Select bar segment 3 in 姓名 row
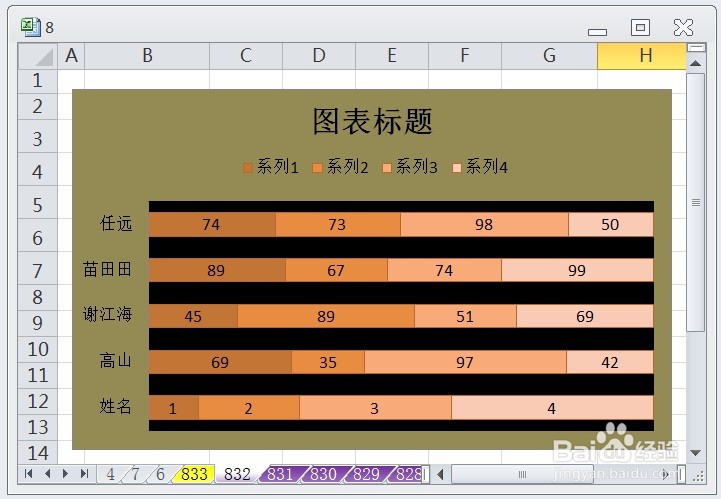 pos(375,408)
